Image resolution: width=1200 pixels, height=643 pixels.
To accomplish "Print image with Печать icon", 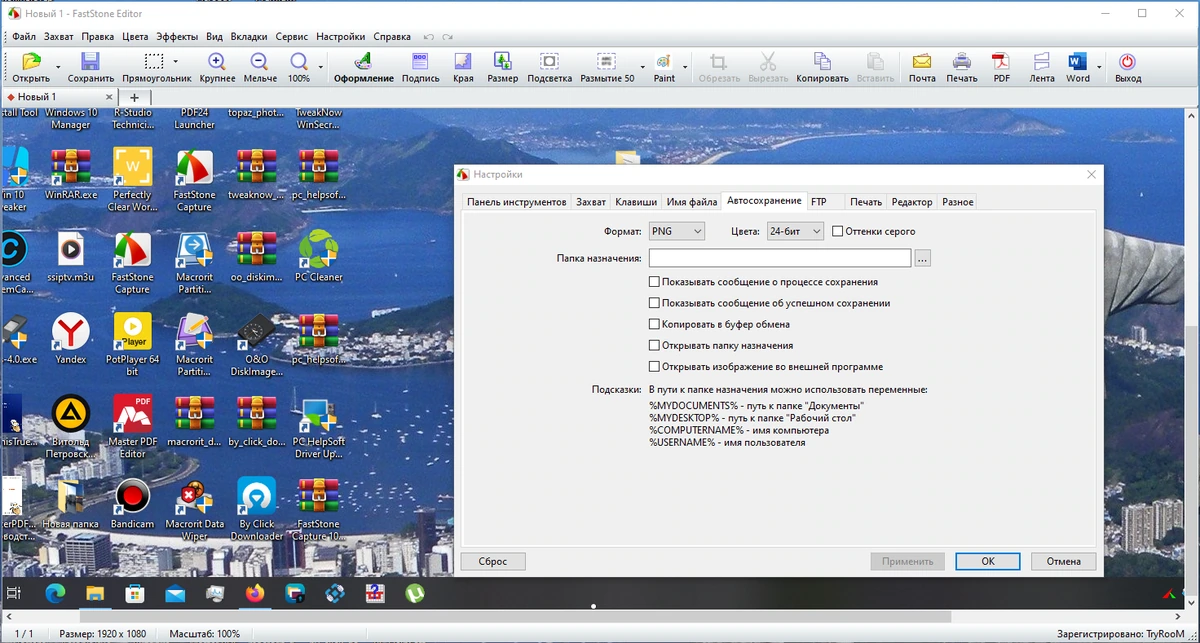I will coord(962,67).
